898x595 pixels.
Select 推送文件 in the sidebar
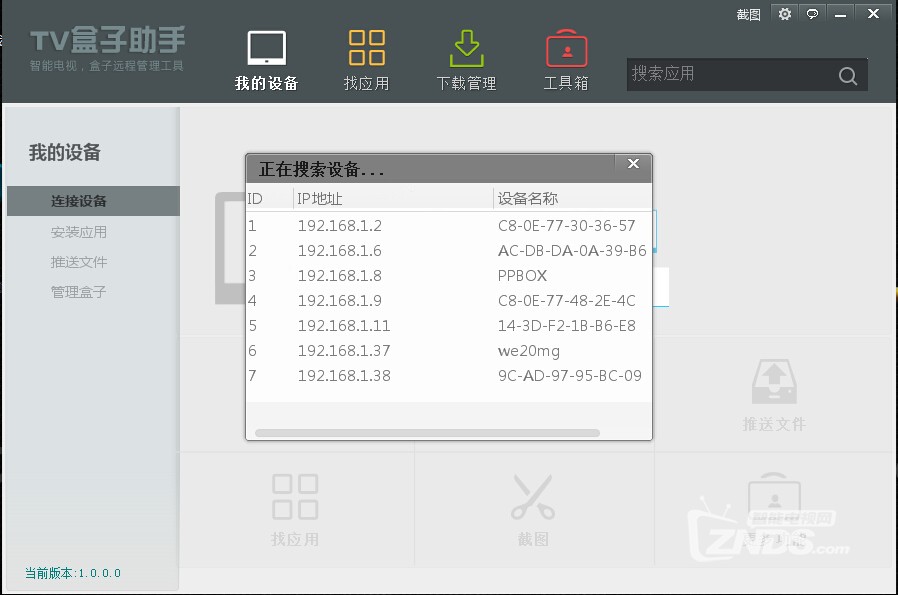(78, 262)
